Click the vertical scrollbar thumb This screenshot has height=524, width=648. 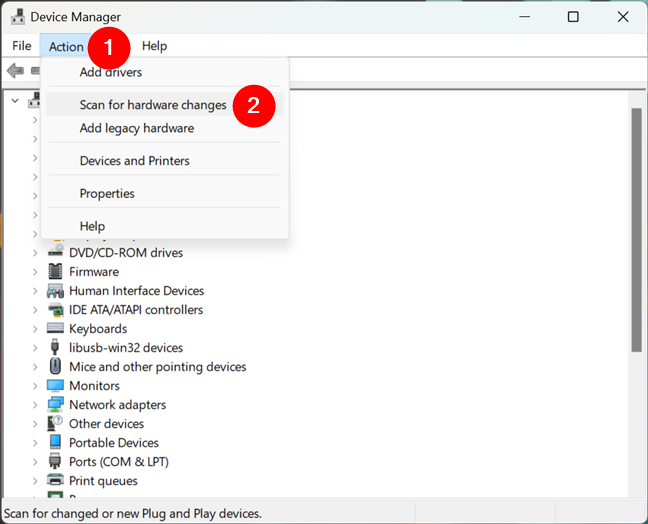tap(636, 230)
